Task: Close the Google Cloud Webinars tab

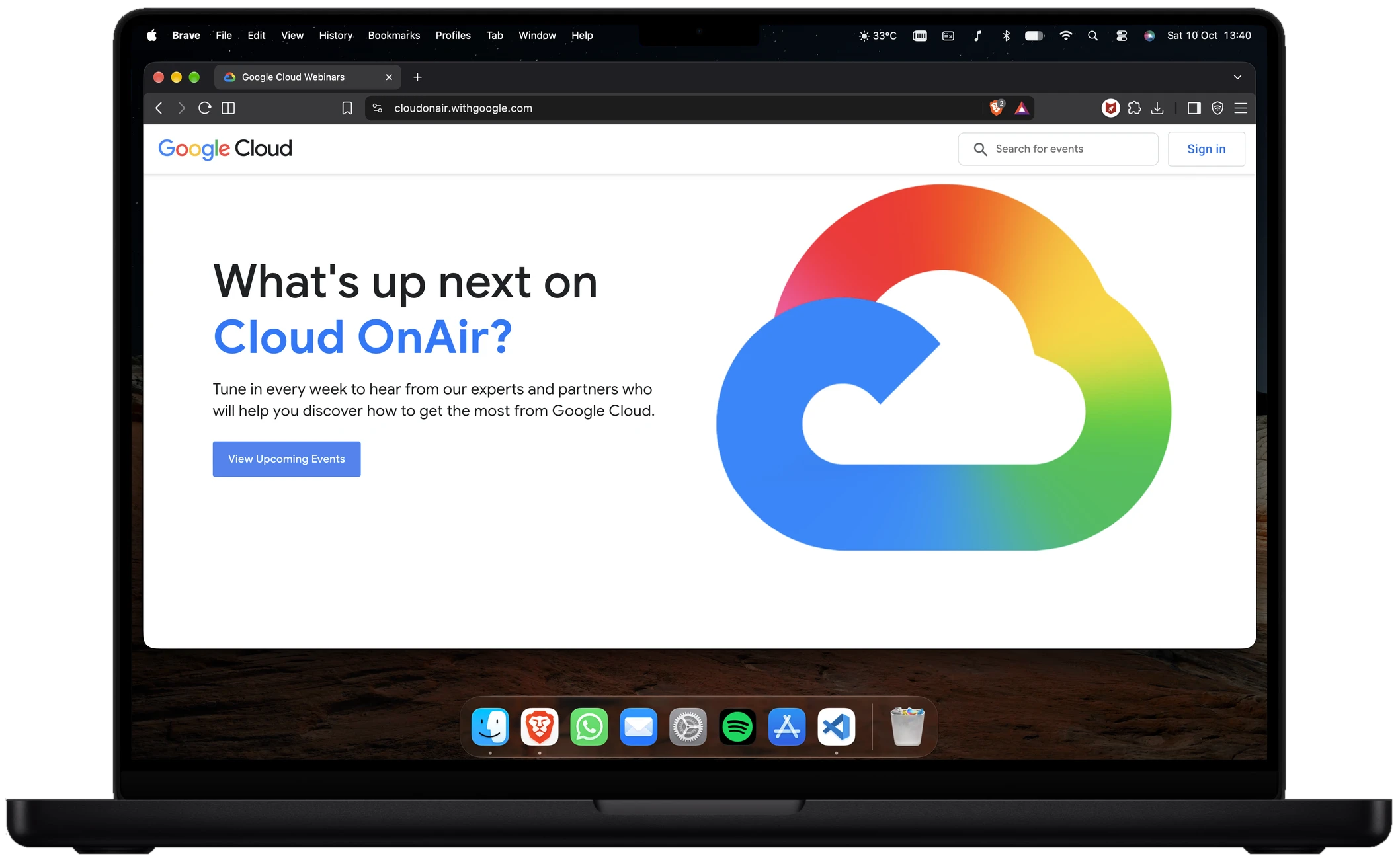Action: click(389, 77)
